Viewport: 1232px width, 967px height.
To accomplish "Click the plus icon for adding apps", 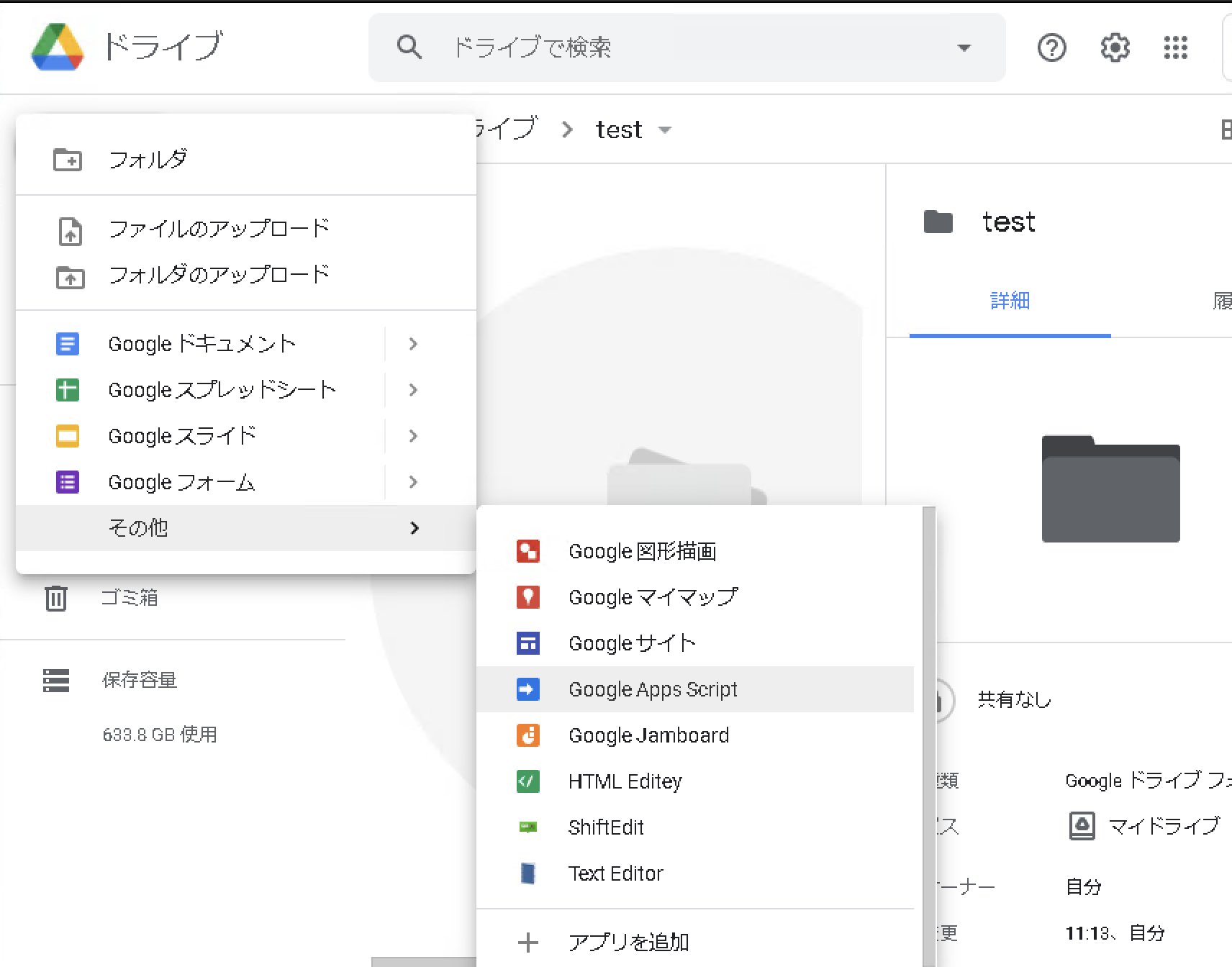I will click(x=528, y=943).
